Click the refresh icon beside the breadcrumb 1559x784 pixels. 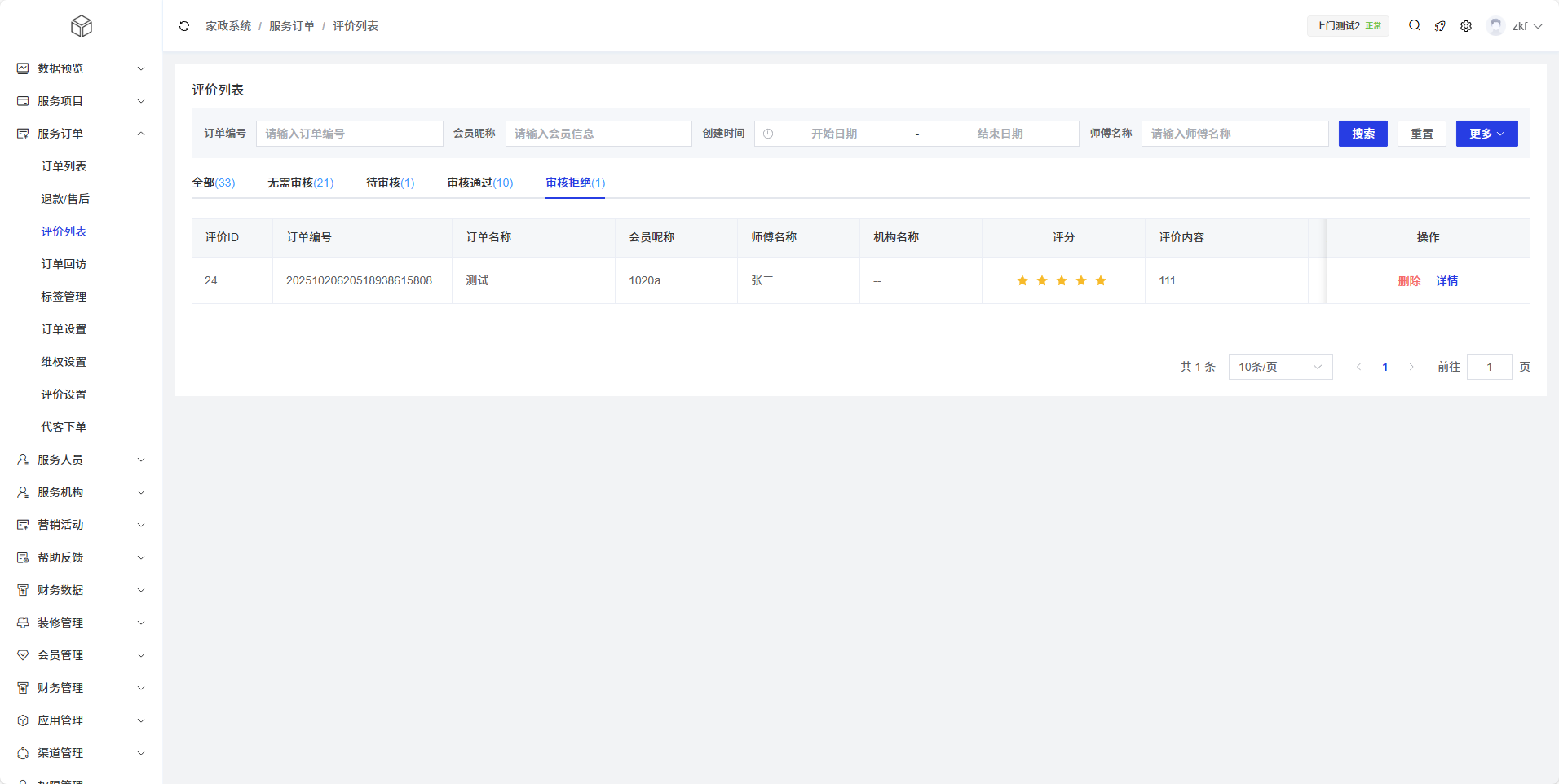[184, 26]
